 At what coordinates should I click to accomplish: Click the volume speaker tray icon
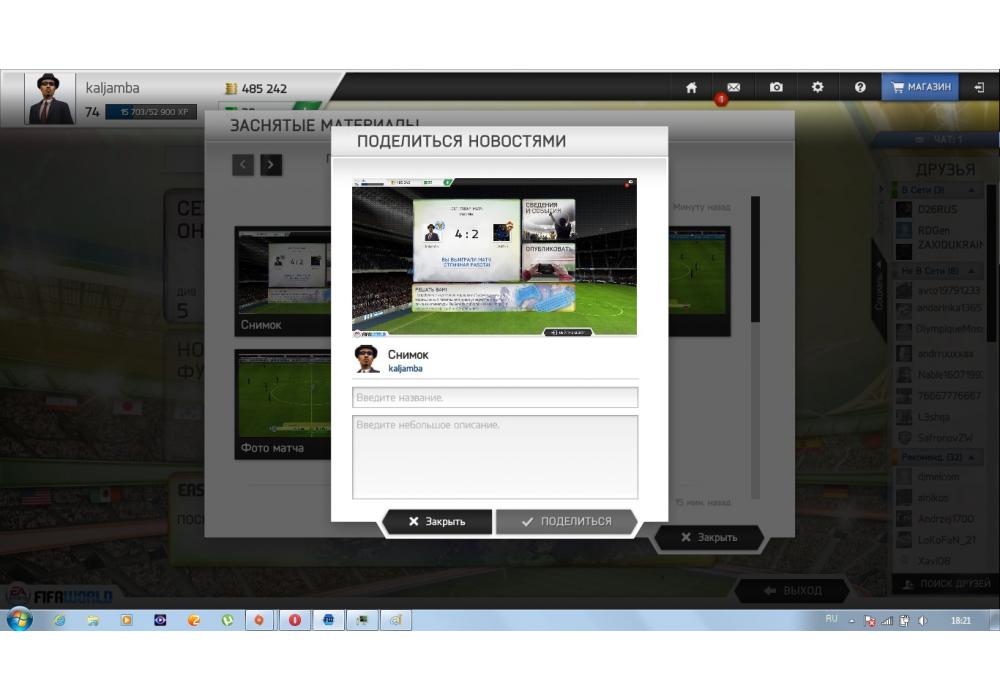point(922,620)
